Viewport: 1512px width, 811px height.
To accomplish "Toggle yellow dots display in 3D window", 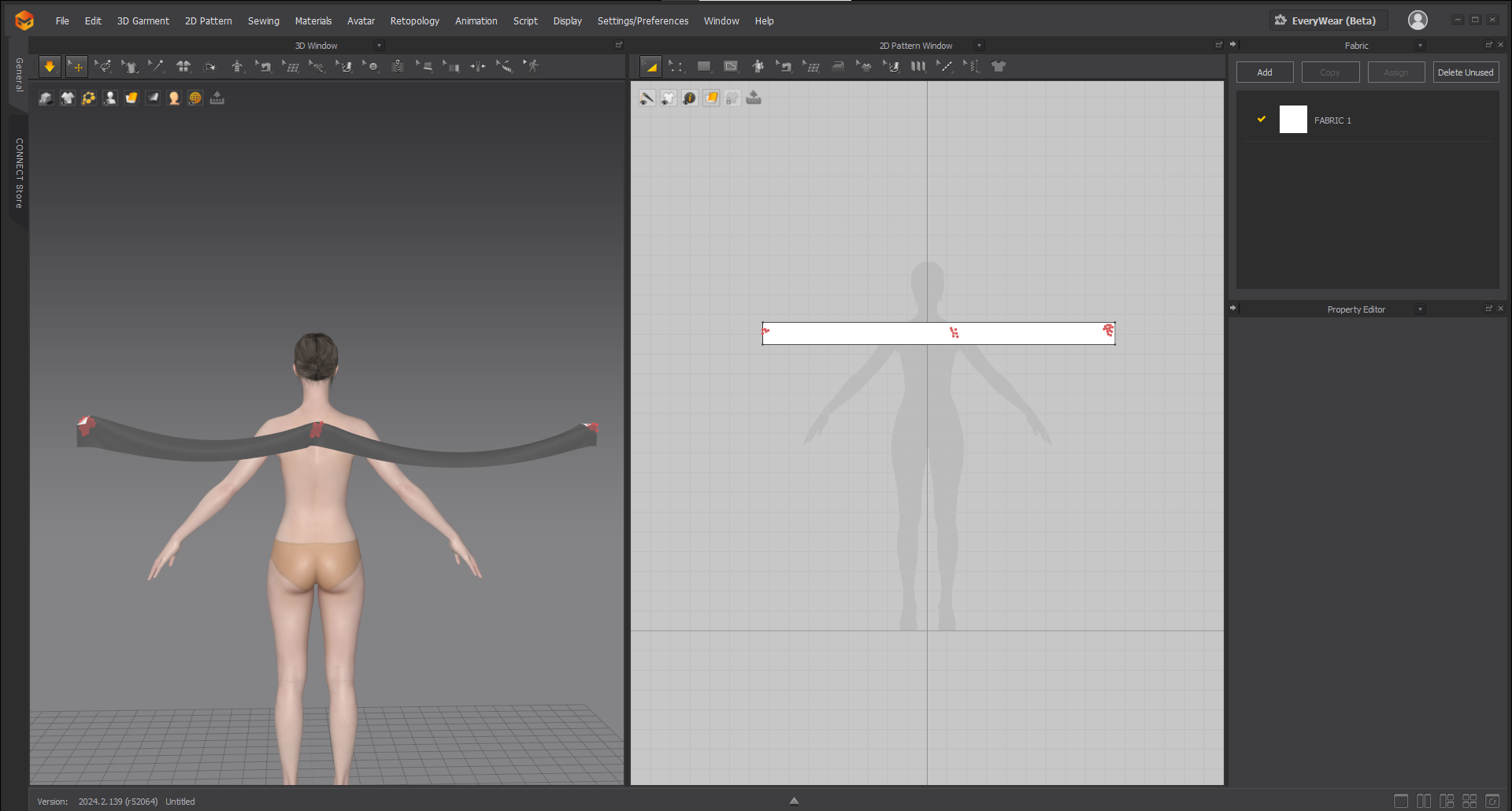I will point(88,98).
